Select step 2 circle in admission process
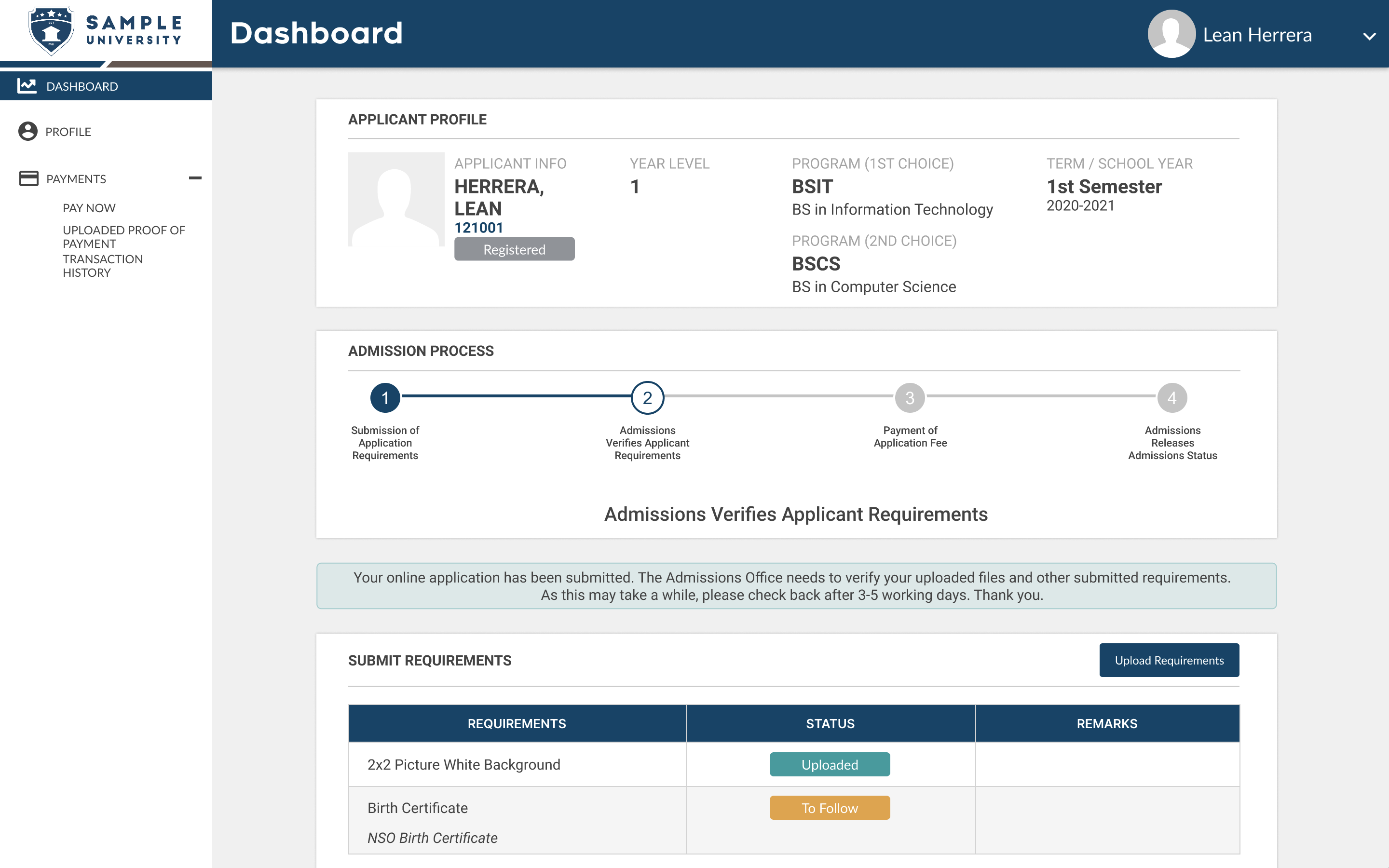1389x868 pixels. click(647, 397)
